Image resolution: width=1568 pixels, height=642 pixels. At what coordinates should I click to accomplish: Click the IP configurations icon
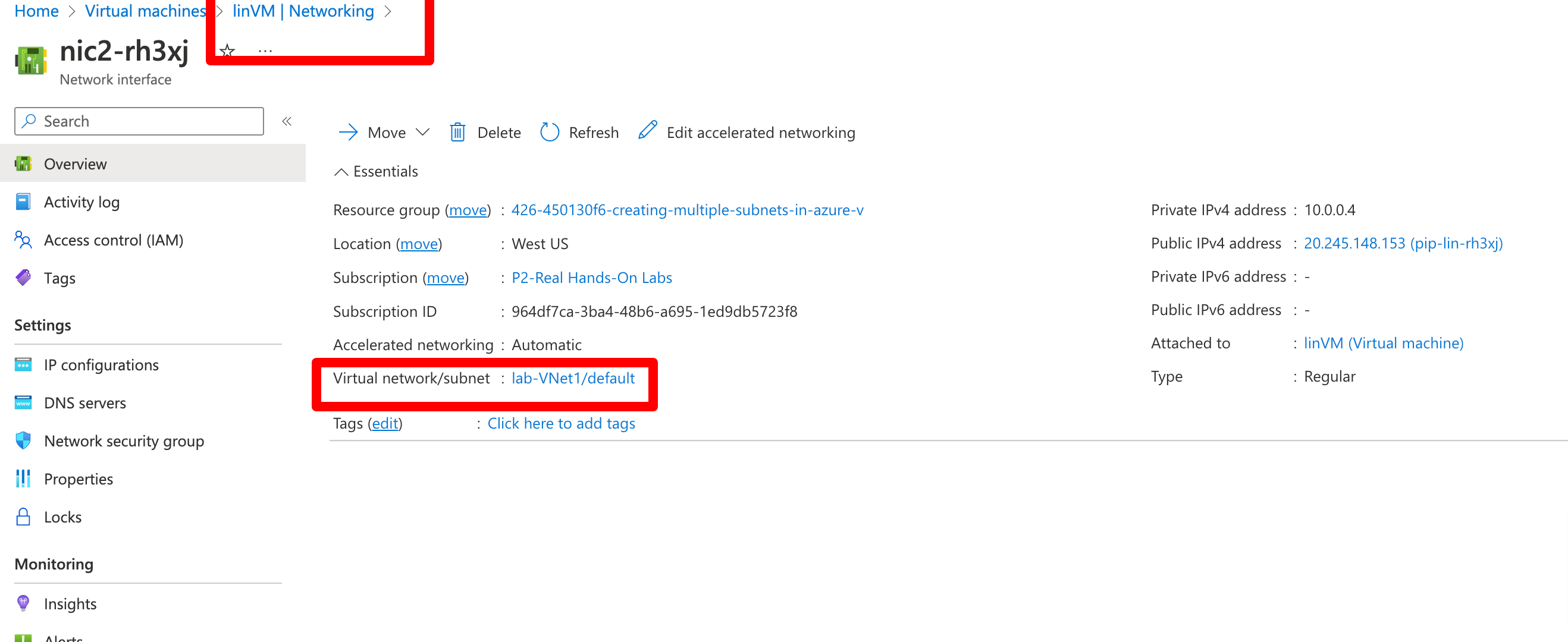[x=23, y=364]
